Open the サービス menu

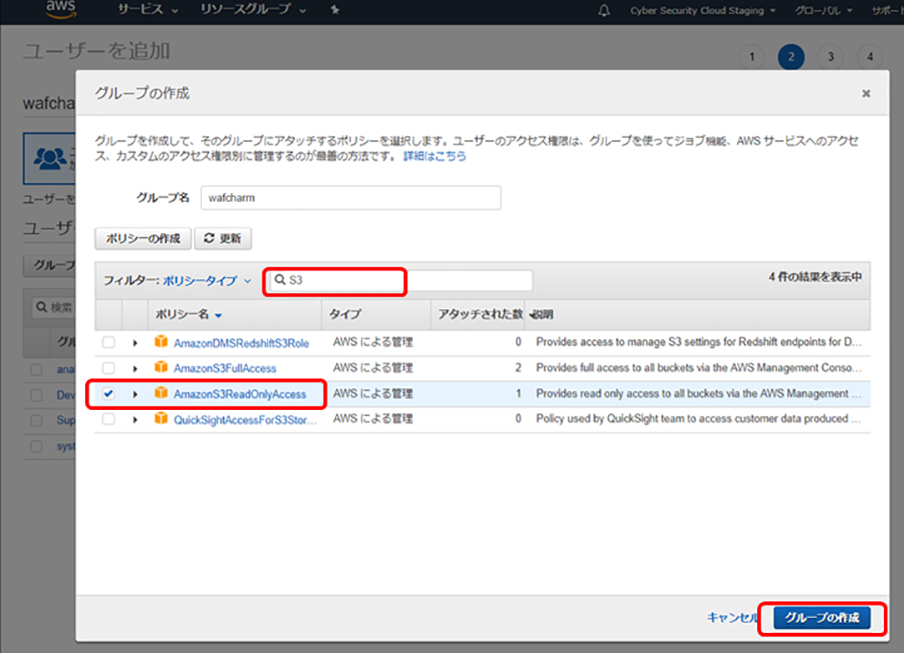click(147, 10)
